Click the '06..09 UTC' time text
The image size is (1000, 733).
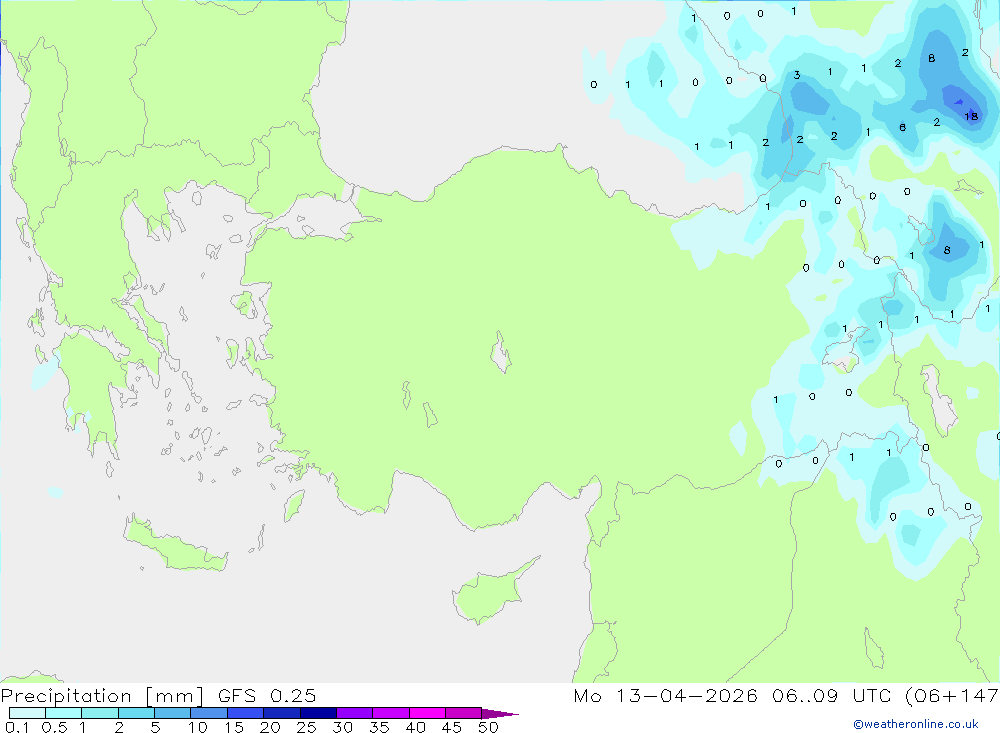point(832,695)
